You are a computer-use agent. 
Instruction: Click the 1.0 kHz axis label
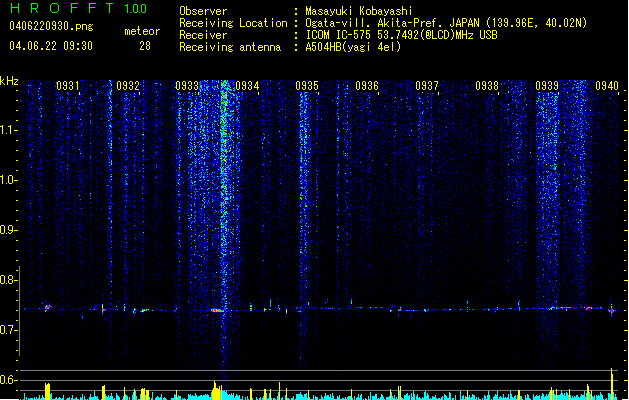[x=9, y=180]
